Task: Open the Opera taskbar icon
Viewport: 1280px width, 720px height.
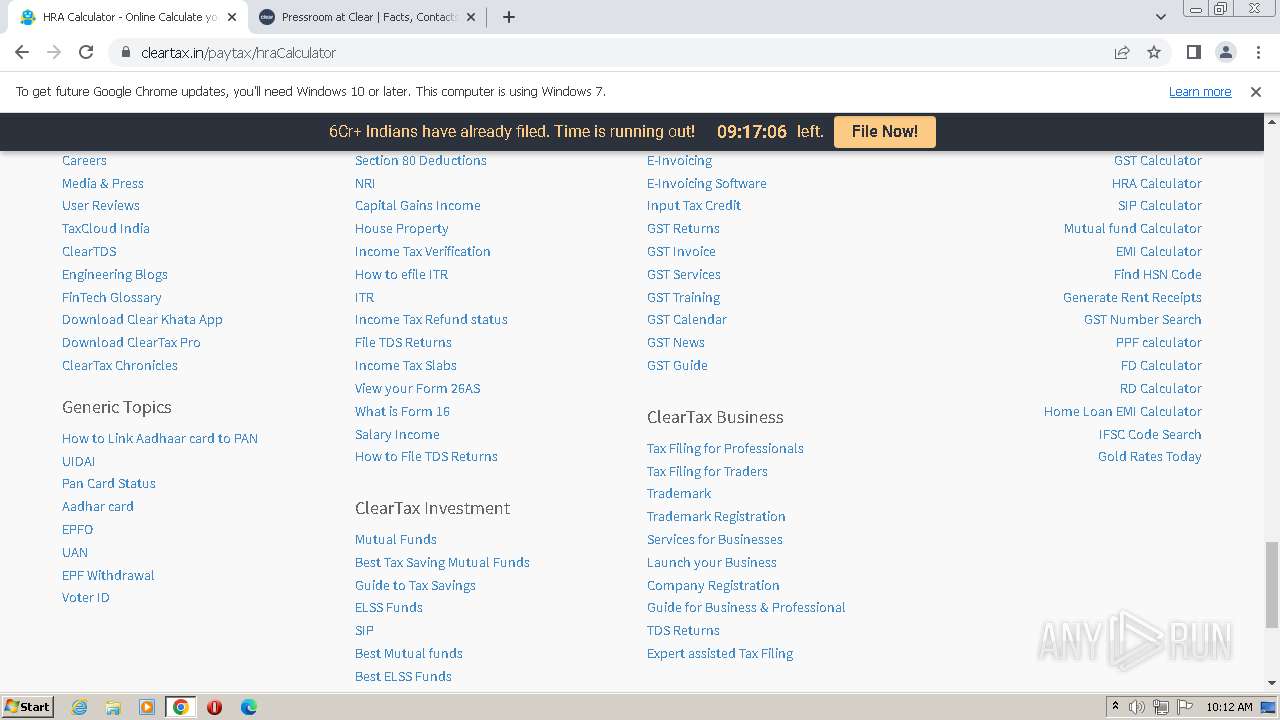Action: [x=214, y=707]
